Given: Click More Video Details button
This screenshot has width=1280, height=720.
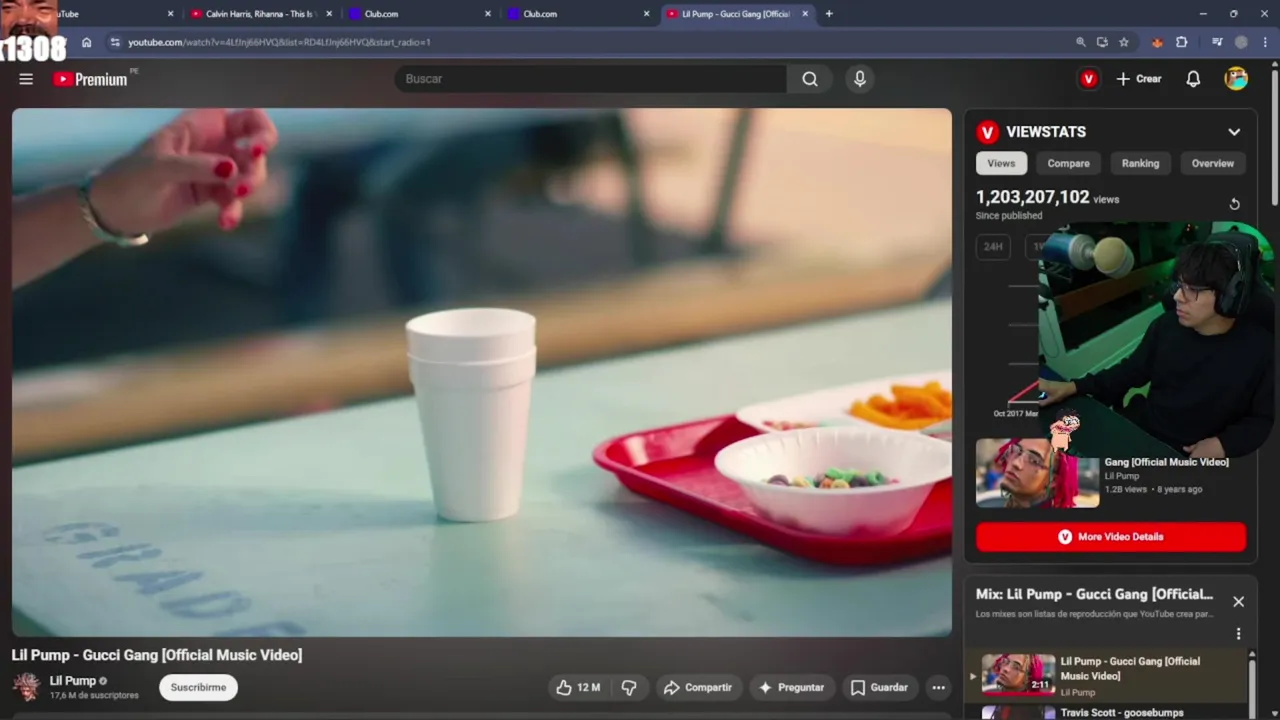Looking at the screenshot, I should [x=1111, y=537].
